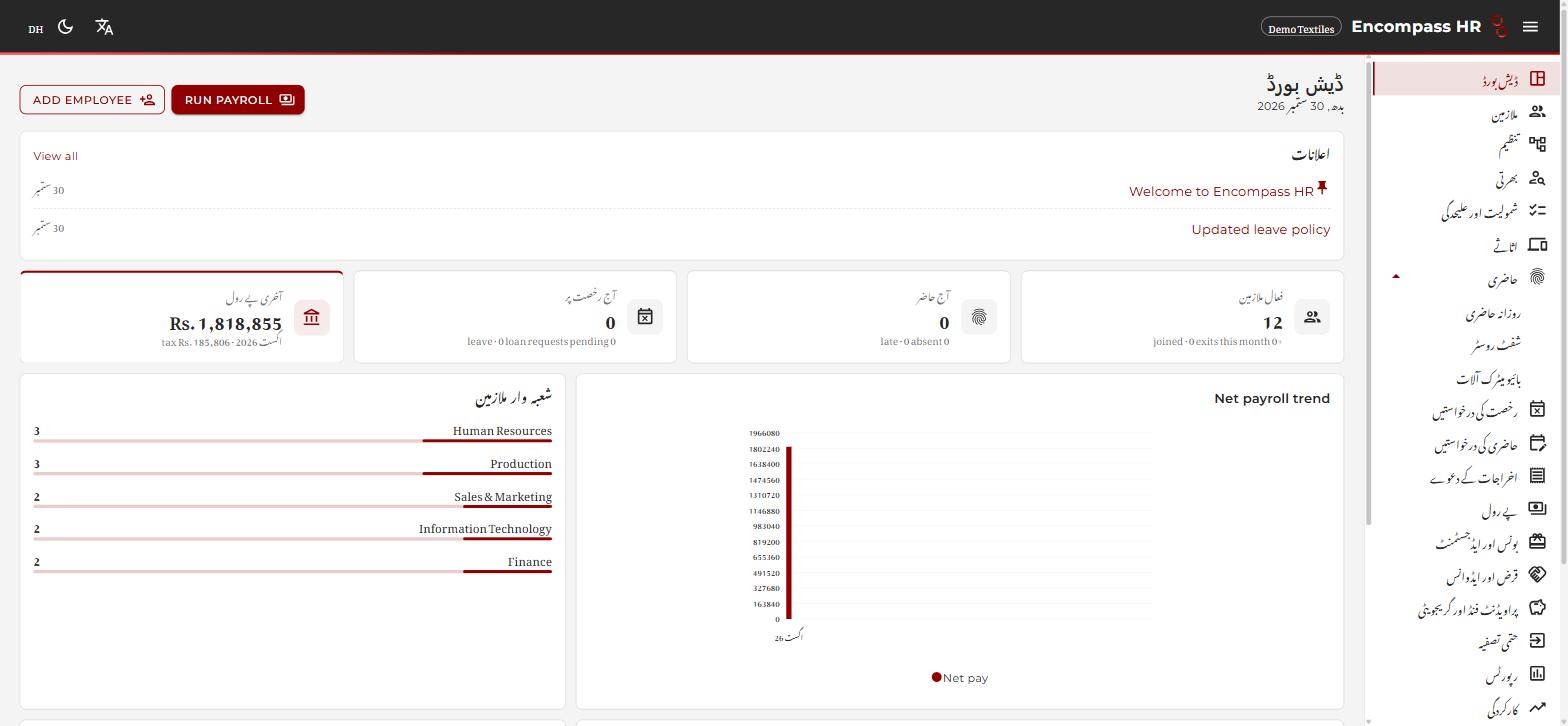The height and width of the screenshot is (726, 1568).
Task: Open the Recruitment person-search icon
Action: (x=1537, y=178)
